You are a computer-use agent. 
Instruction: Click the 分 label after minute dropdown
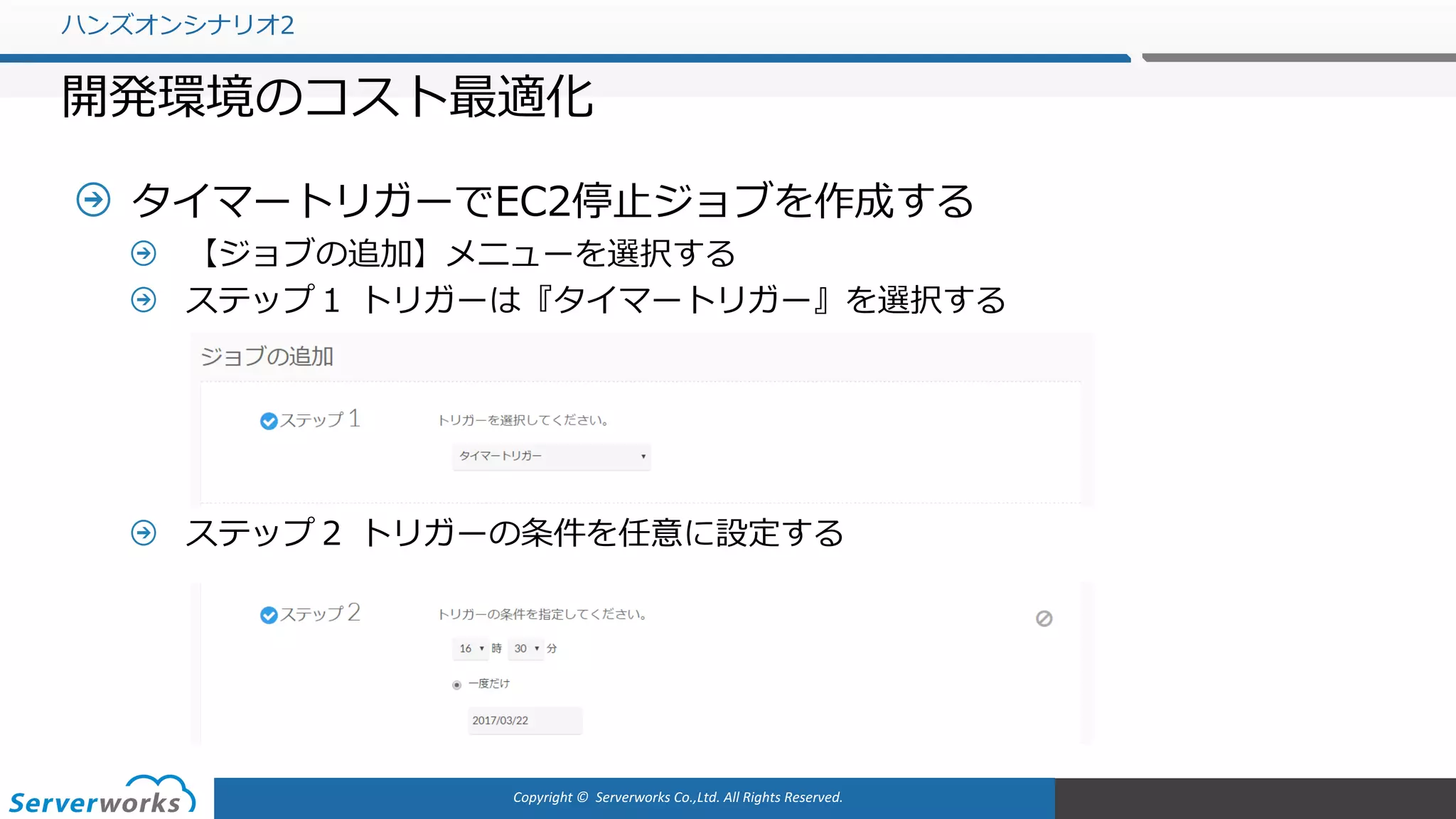point(552,648)
